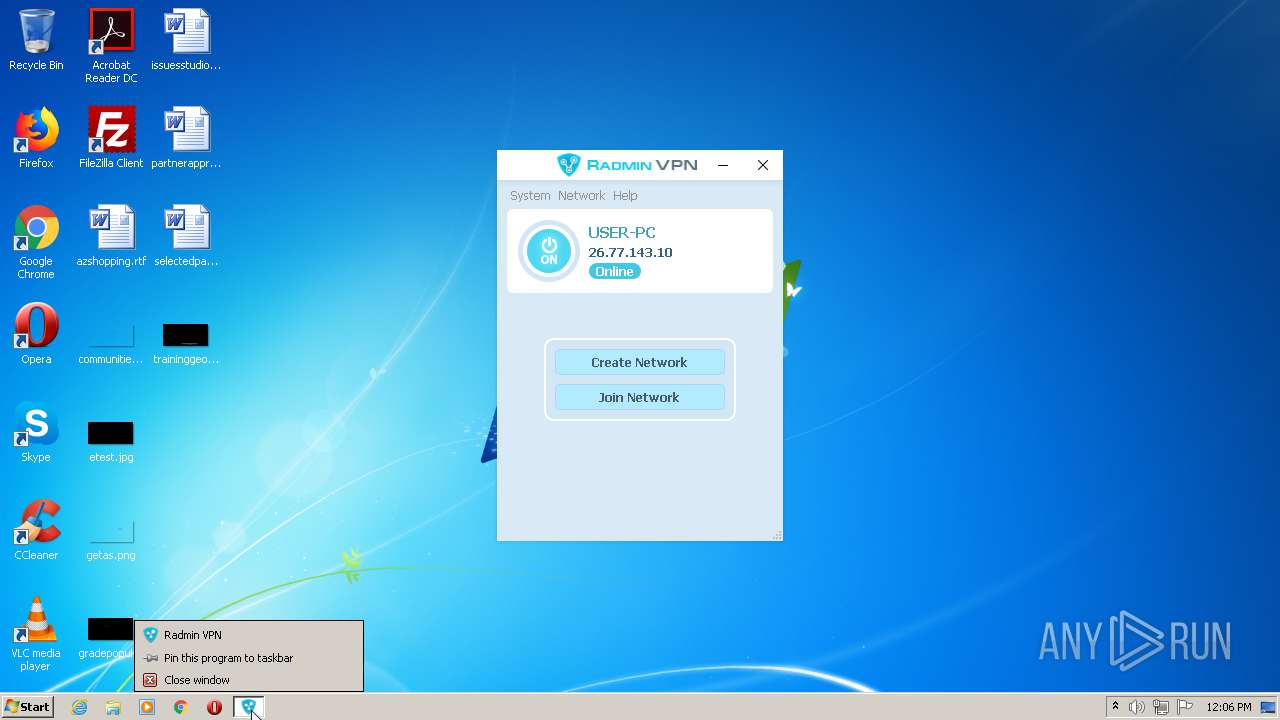Open Opera from the taskbar

click(214, 707)
